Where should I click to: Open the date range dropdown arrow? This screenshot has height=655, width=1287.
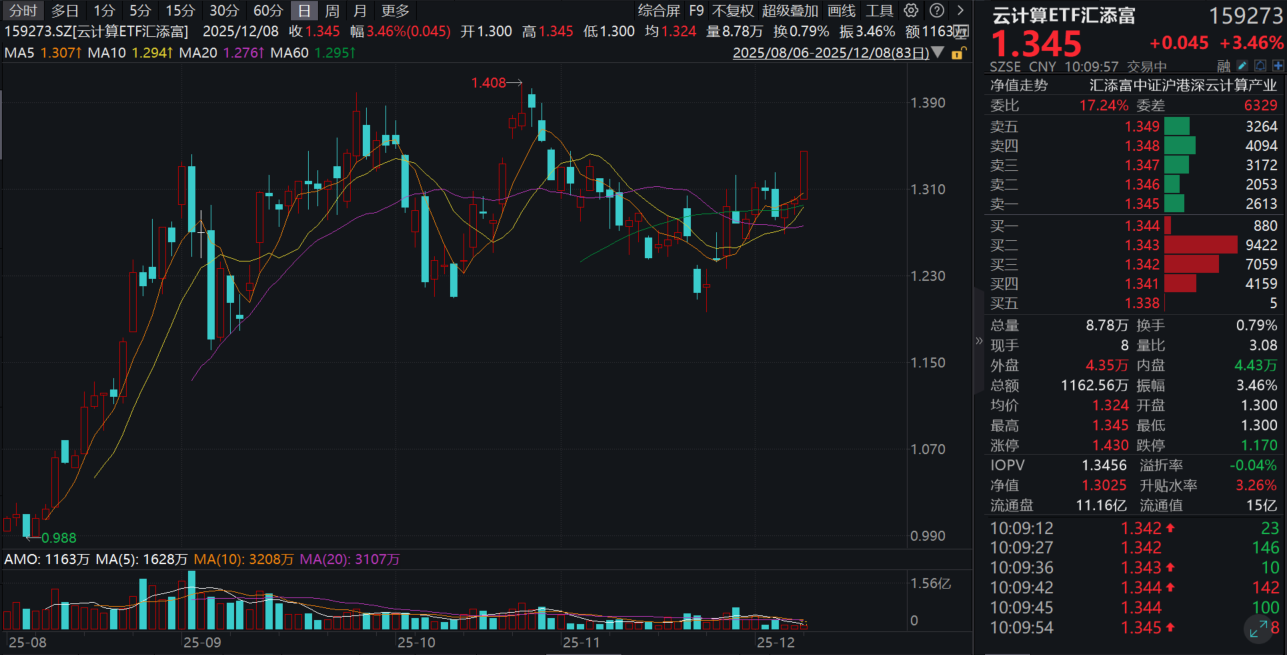click(938, 50)
